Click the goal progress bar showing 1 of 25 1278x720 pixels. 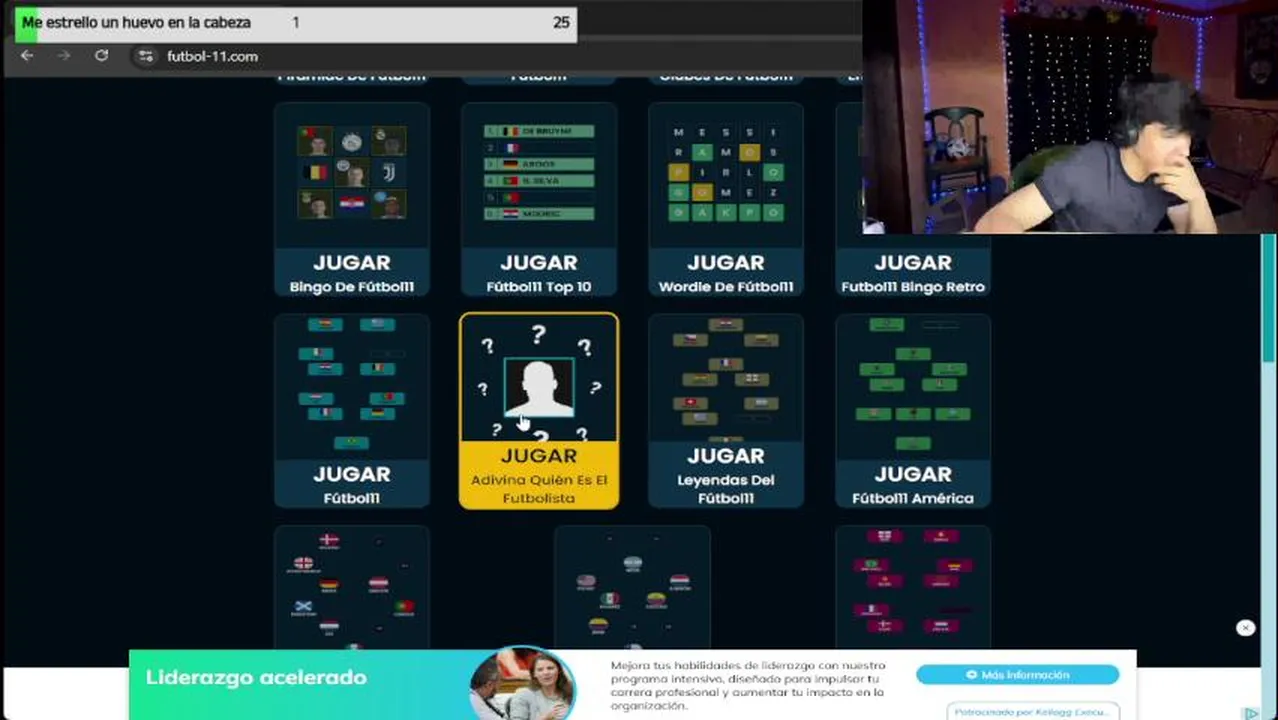point(296,23)
